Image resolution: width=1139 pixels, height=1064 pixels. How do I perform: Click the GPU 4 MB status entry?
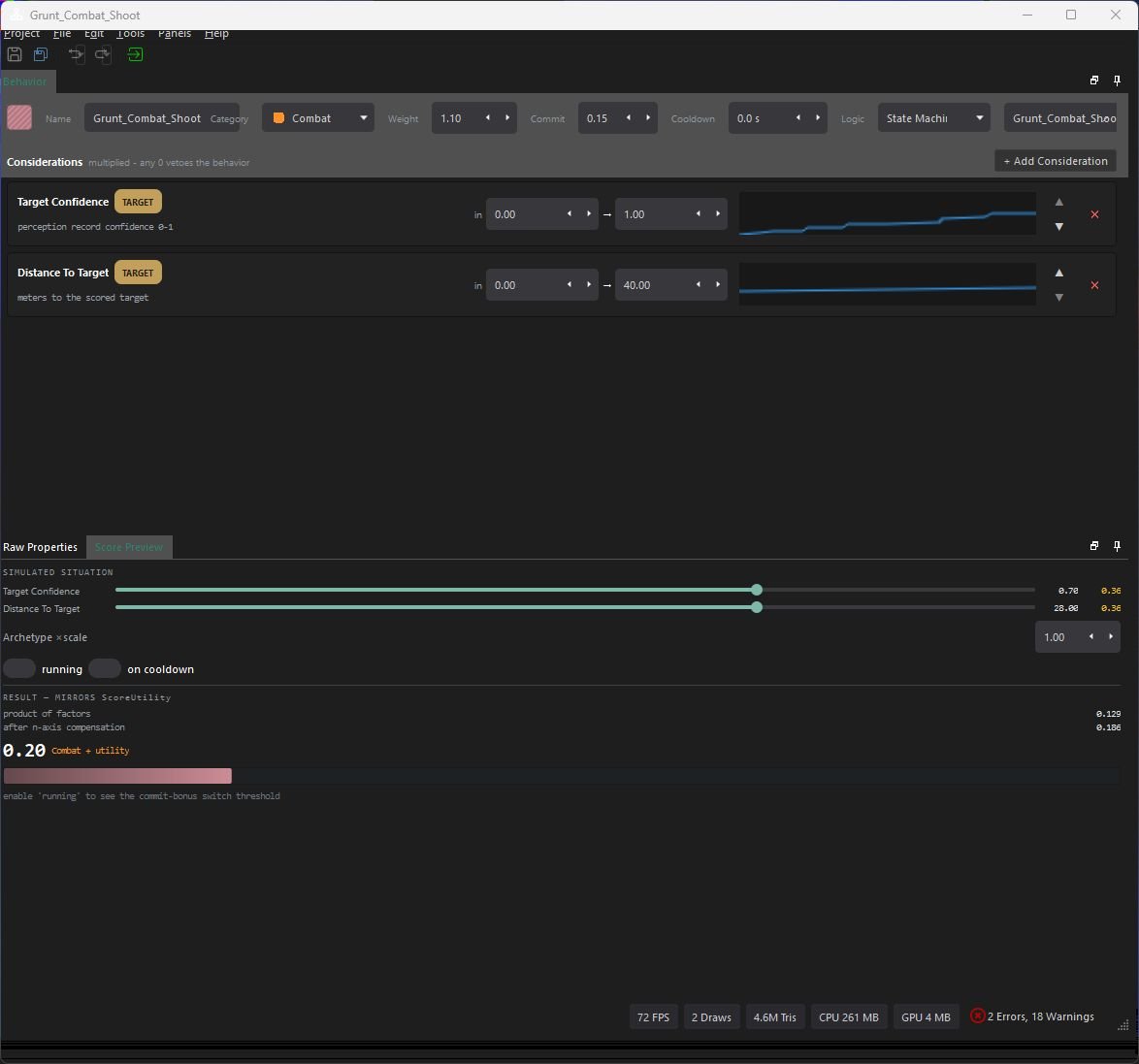tap(926, 1016)
